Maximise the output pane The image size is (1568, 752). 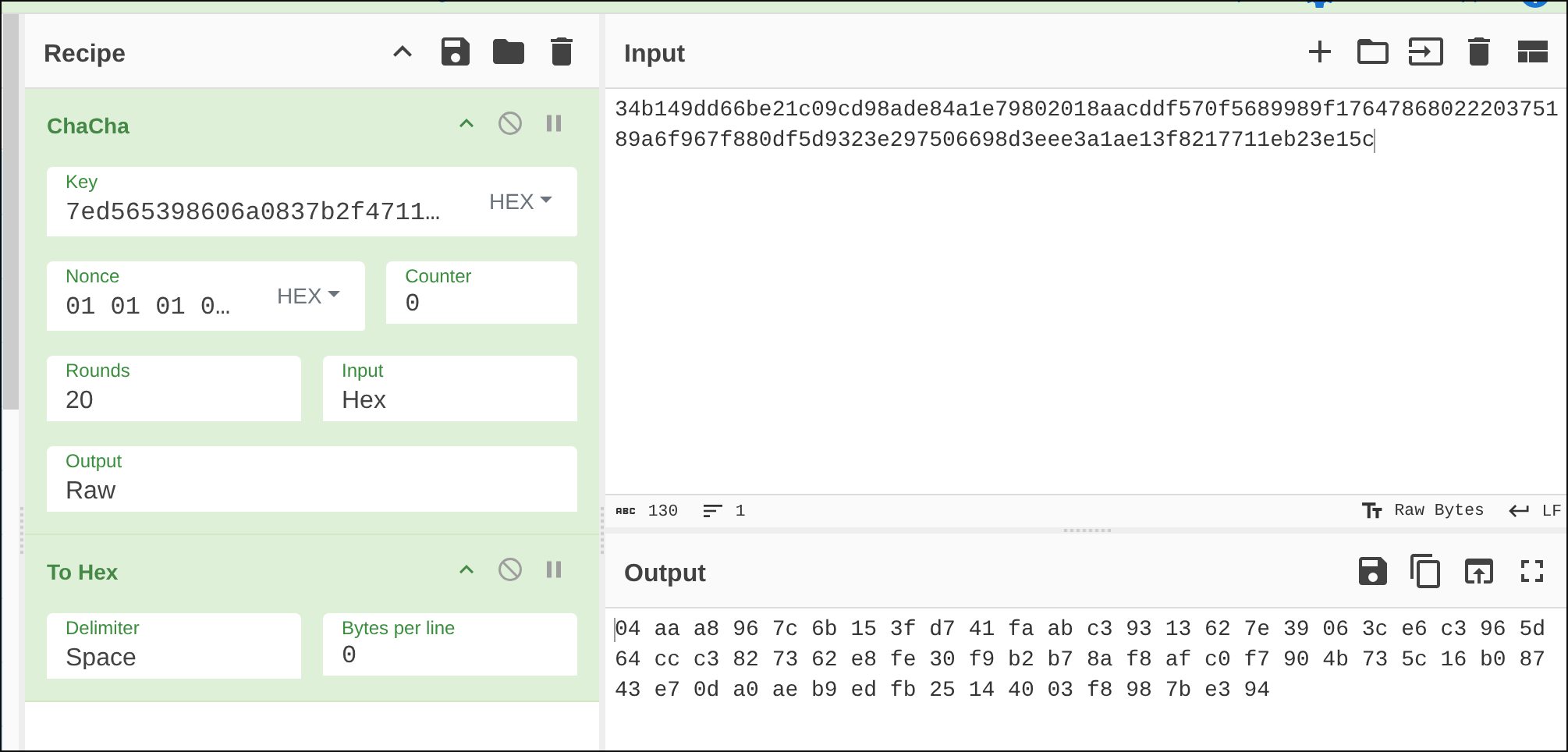click(1531, 572)
